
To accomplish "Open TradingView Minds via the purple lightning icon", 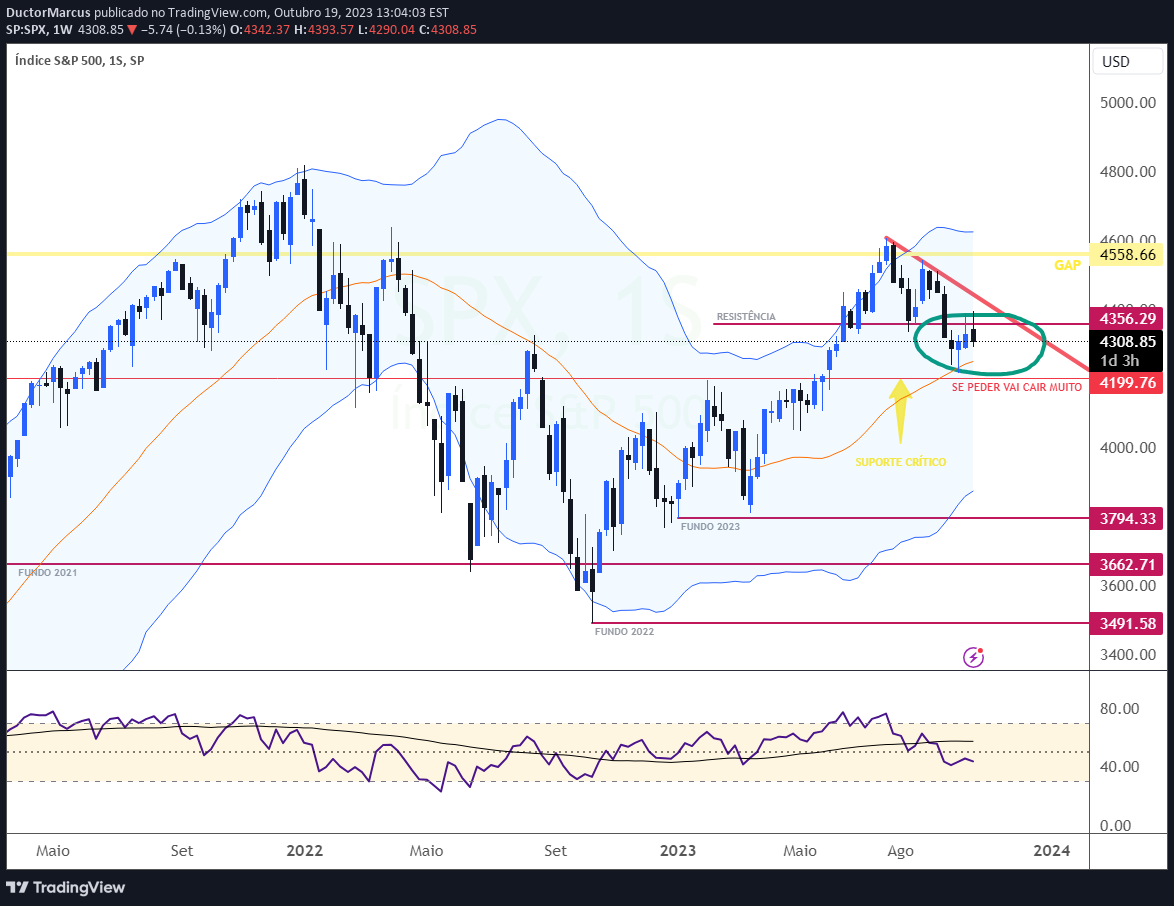I will tap(973, 657).
